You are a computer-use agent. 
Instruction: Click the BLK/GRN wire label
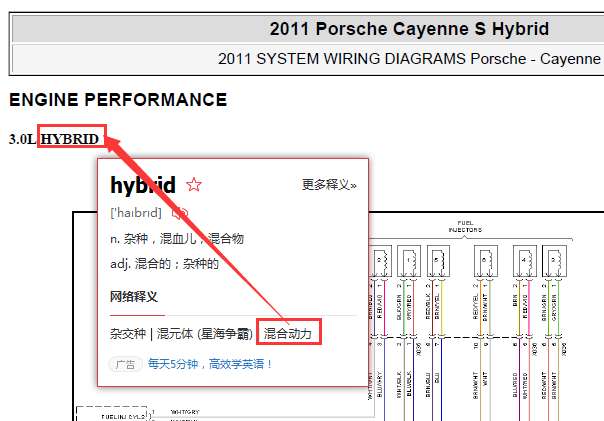[399, 307]
